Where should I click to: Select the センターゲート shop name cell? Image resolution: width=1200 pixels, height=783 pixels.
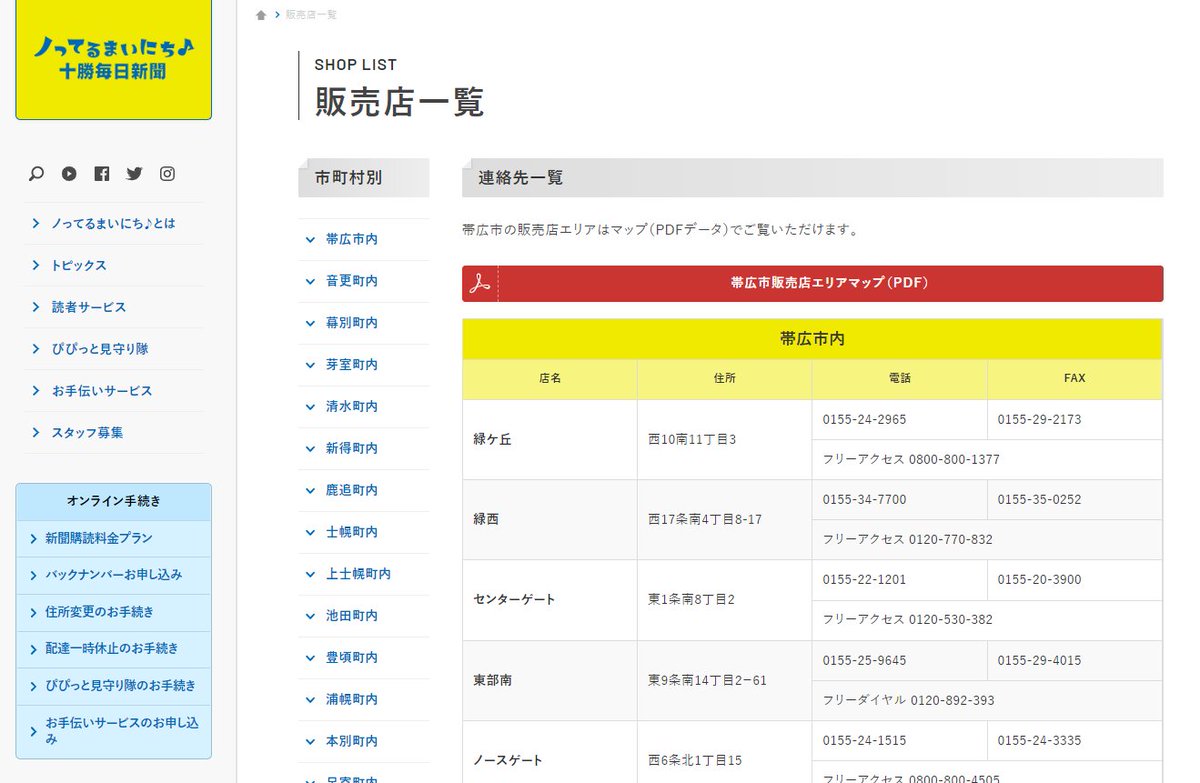[x=550, y=600]
